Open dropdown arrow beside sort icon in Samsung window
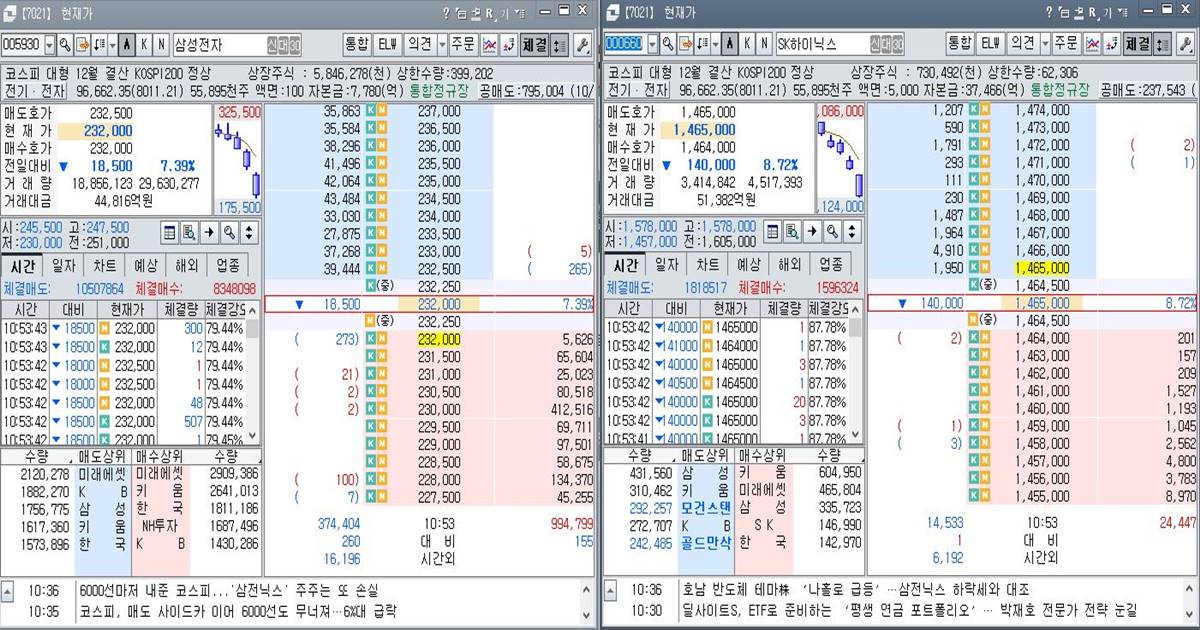 coord(113,45)
